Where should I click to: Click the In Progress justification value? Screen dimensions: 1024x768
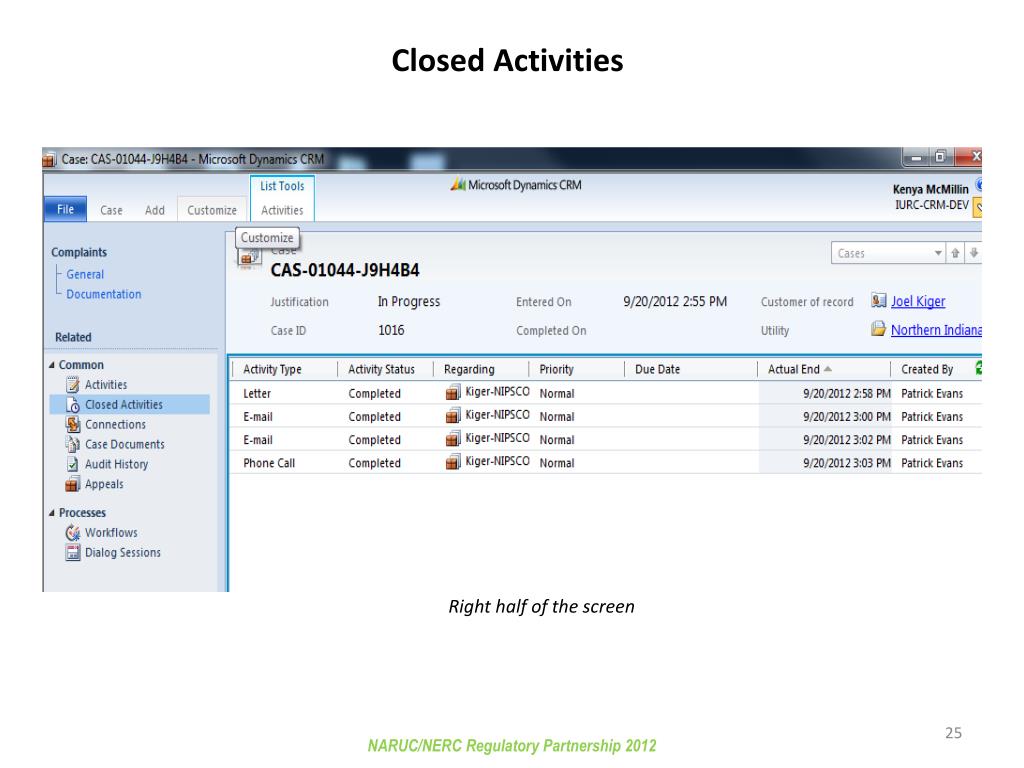tap(409, 302)
